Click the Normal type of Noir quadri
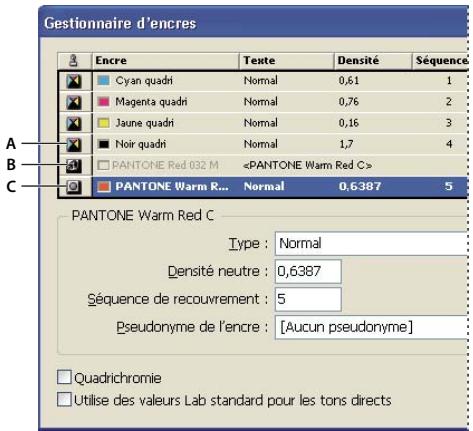This screenshot has width=473, height=431. click(x=261, y=144)
